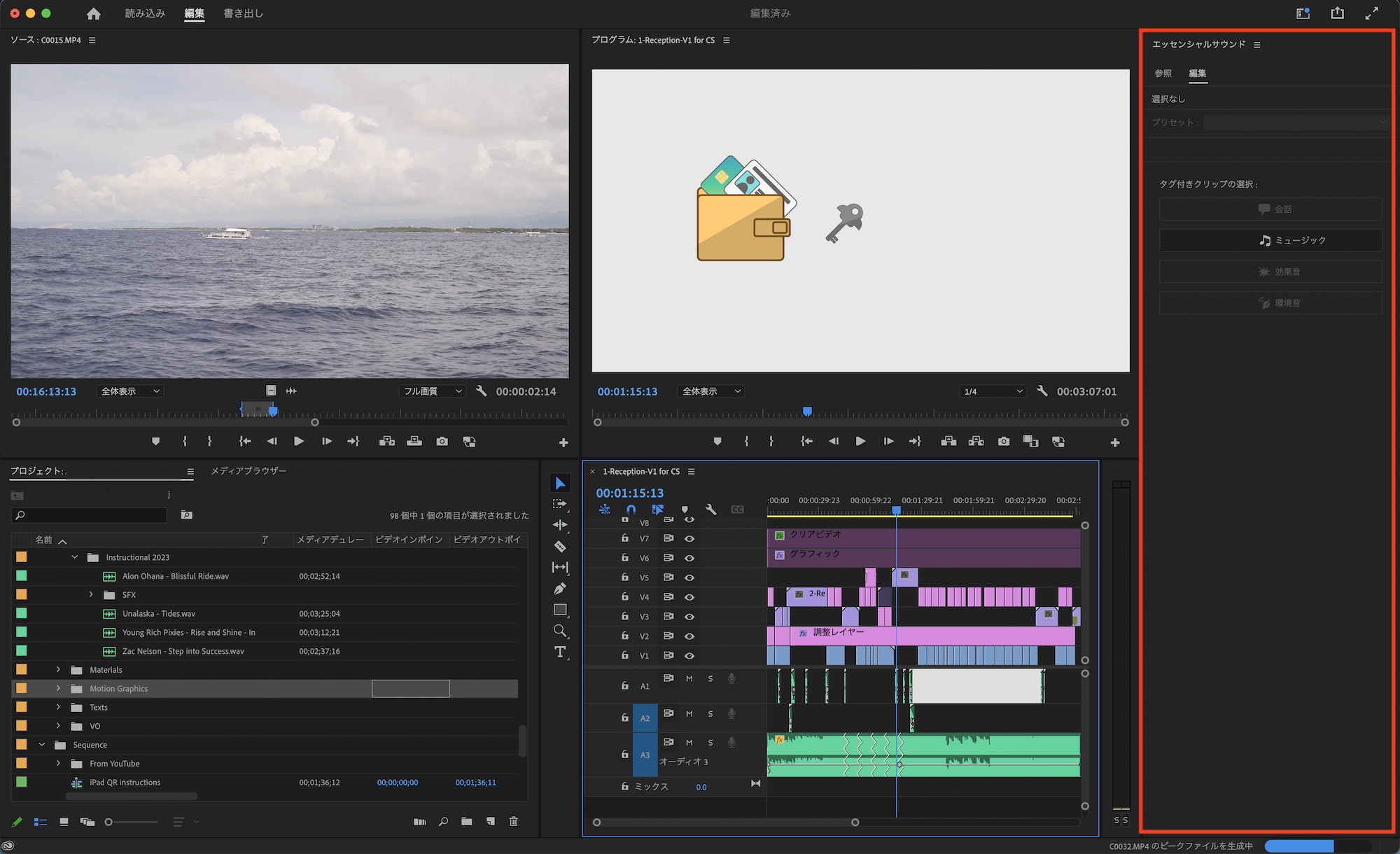
Task: Select the Razor tool in toolbar
Action: pos(560,547)
